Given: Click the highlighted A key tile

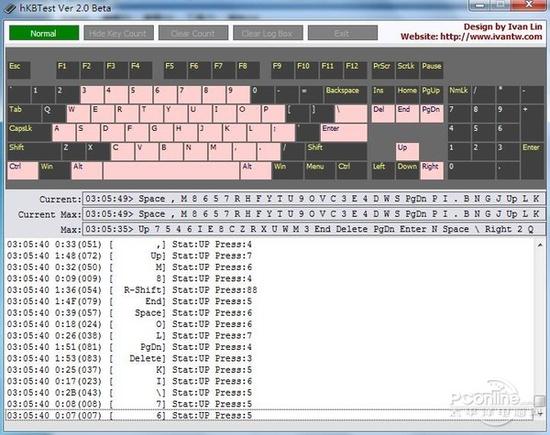Looking at the screenshot, I should click(x=63, y=132).
